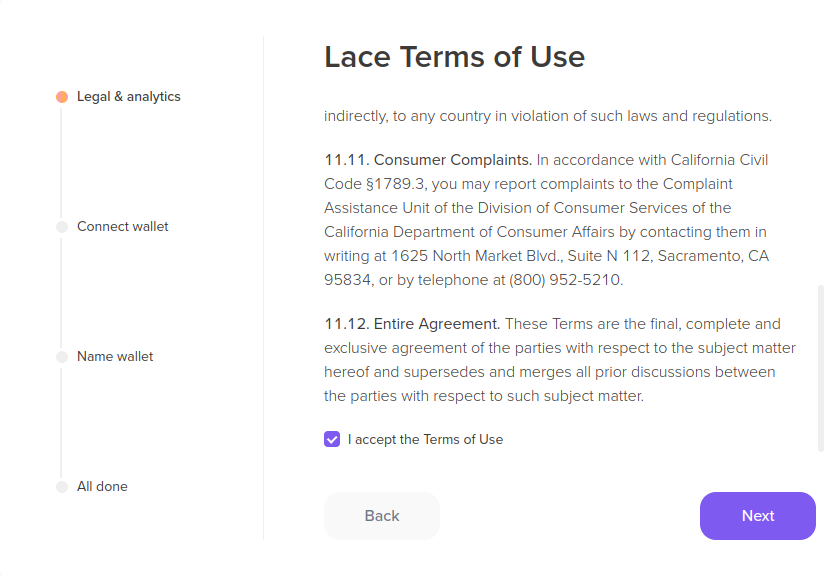Click the 11.12. Entire Agreement heading
Screen dimensions: 834x576
pyautogui.click(x=412, y=324)
